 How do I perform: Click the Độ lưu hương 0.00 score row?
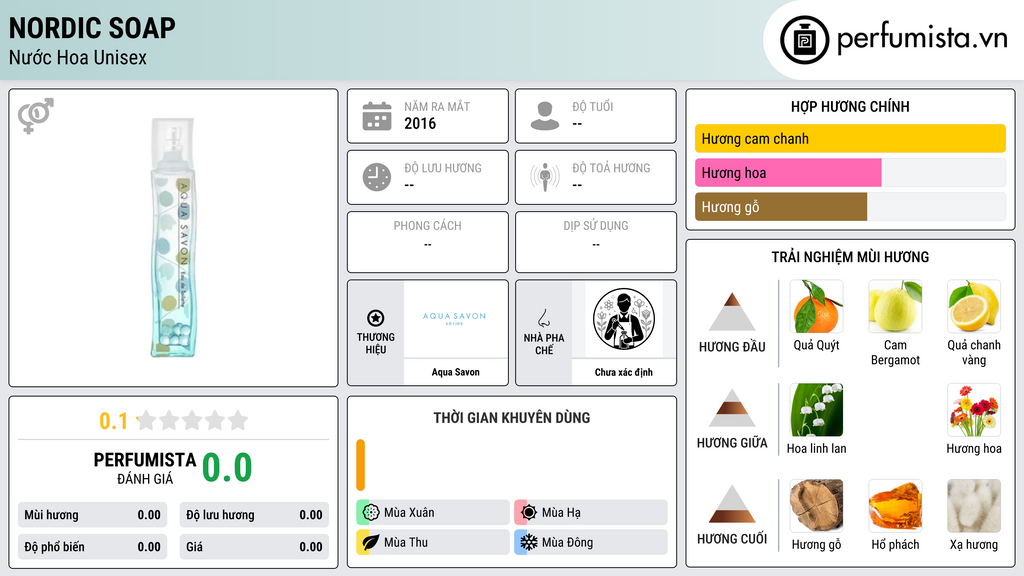[254, 515]
